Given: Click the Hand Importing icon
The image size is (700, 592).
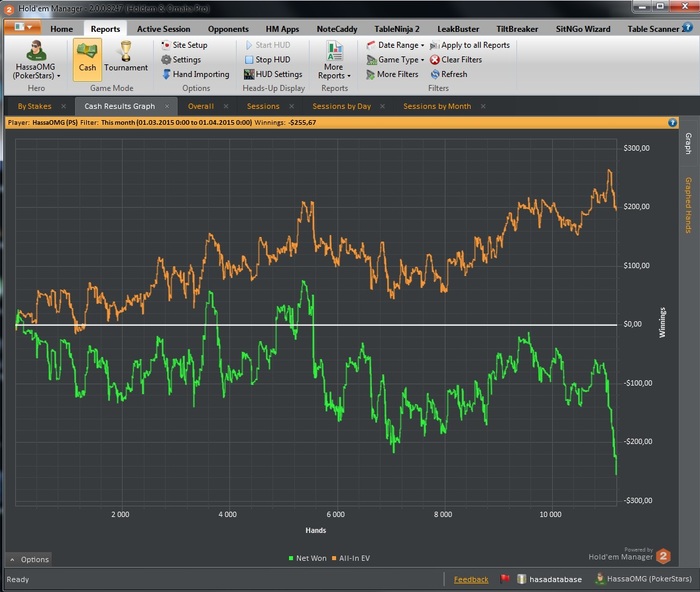Looking at the screenshot, I should [166, 74].
